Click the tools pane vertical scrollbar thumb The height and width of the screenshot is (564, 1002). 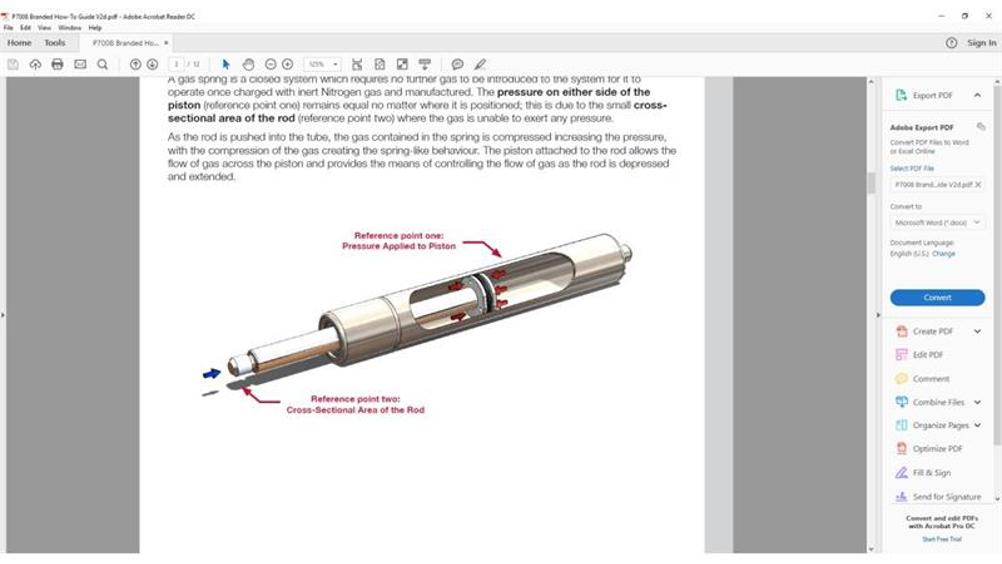coord(998,265)
